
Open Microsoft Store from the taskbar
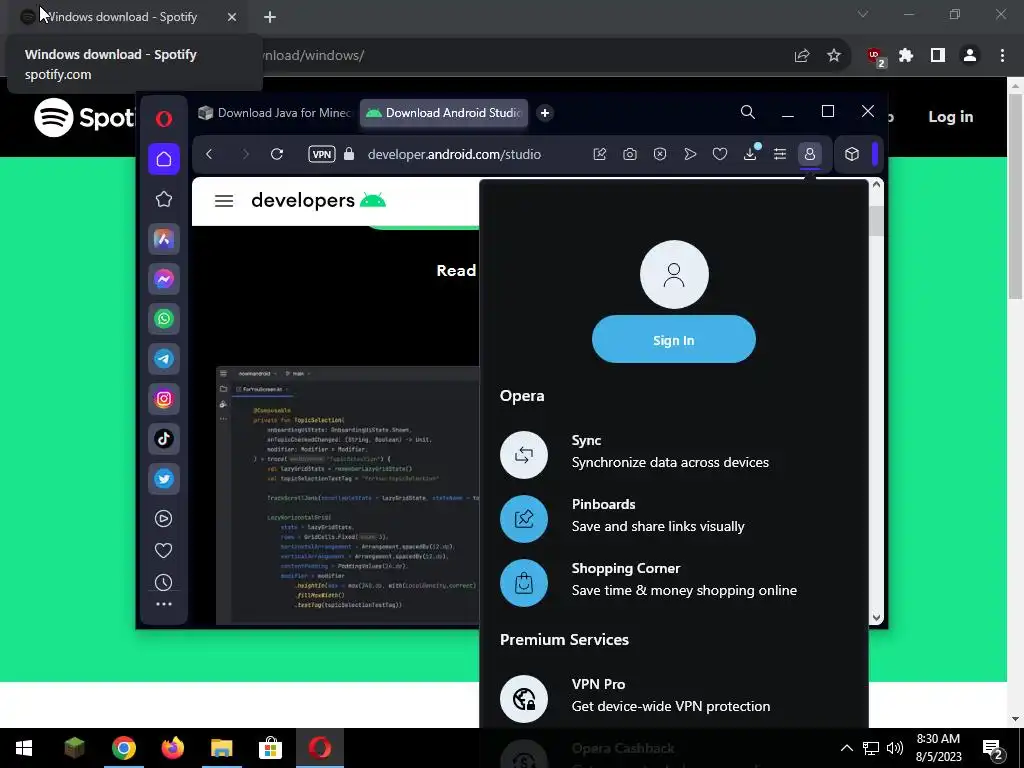270,748
